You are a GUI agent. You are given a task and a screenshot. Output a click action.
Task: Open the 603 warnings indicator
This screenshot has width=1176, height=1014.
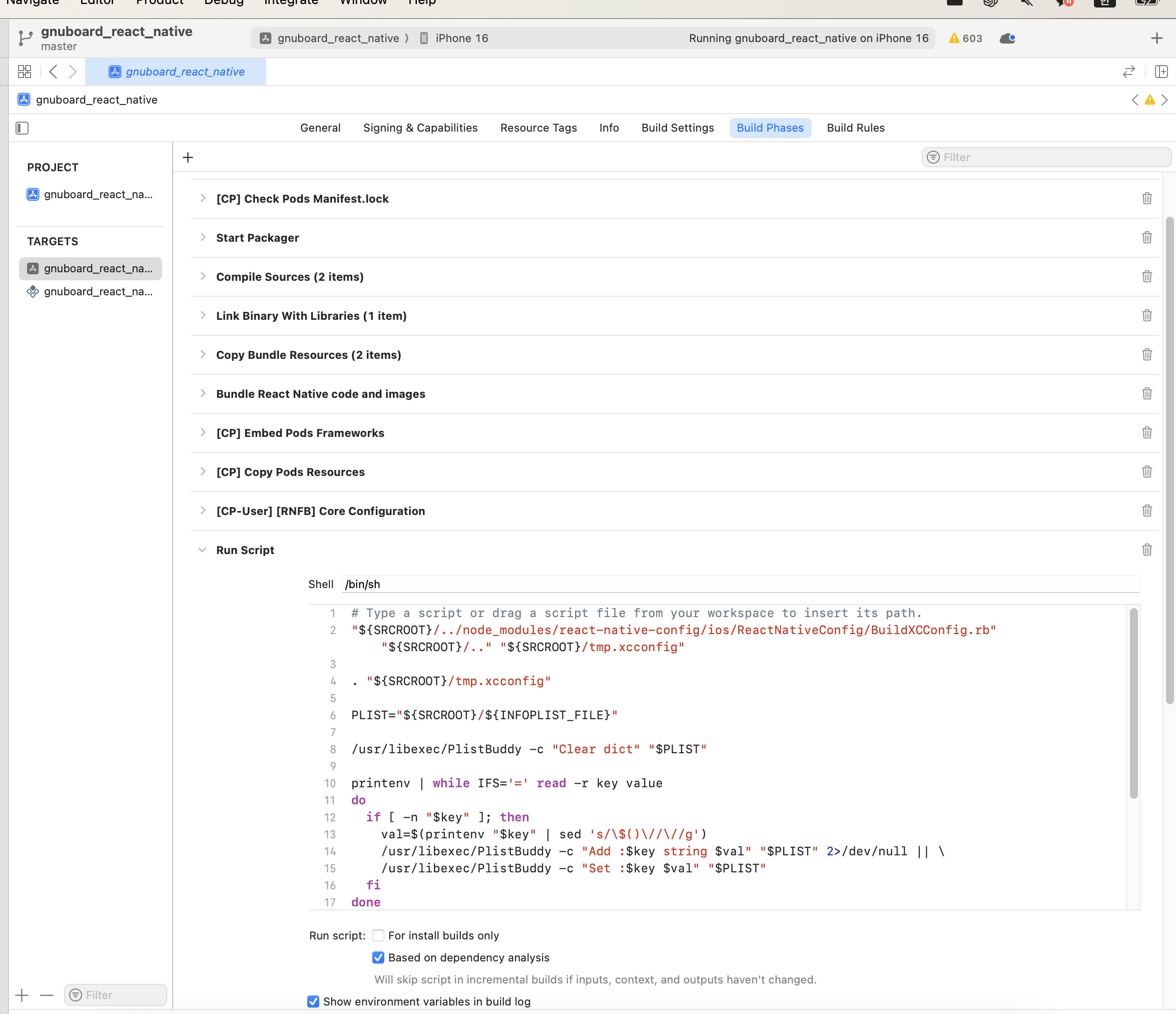pos(965,38)
